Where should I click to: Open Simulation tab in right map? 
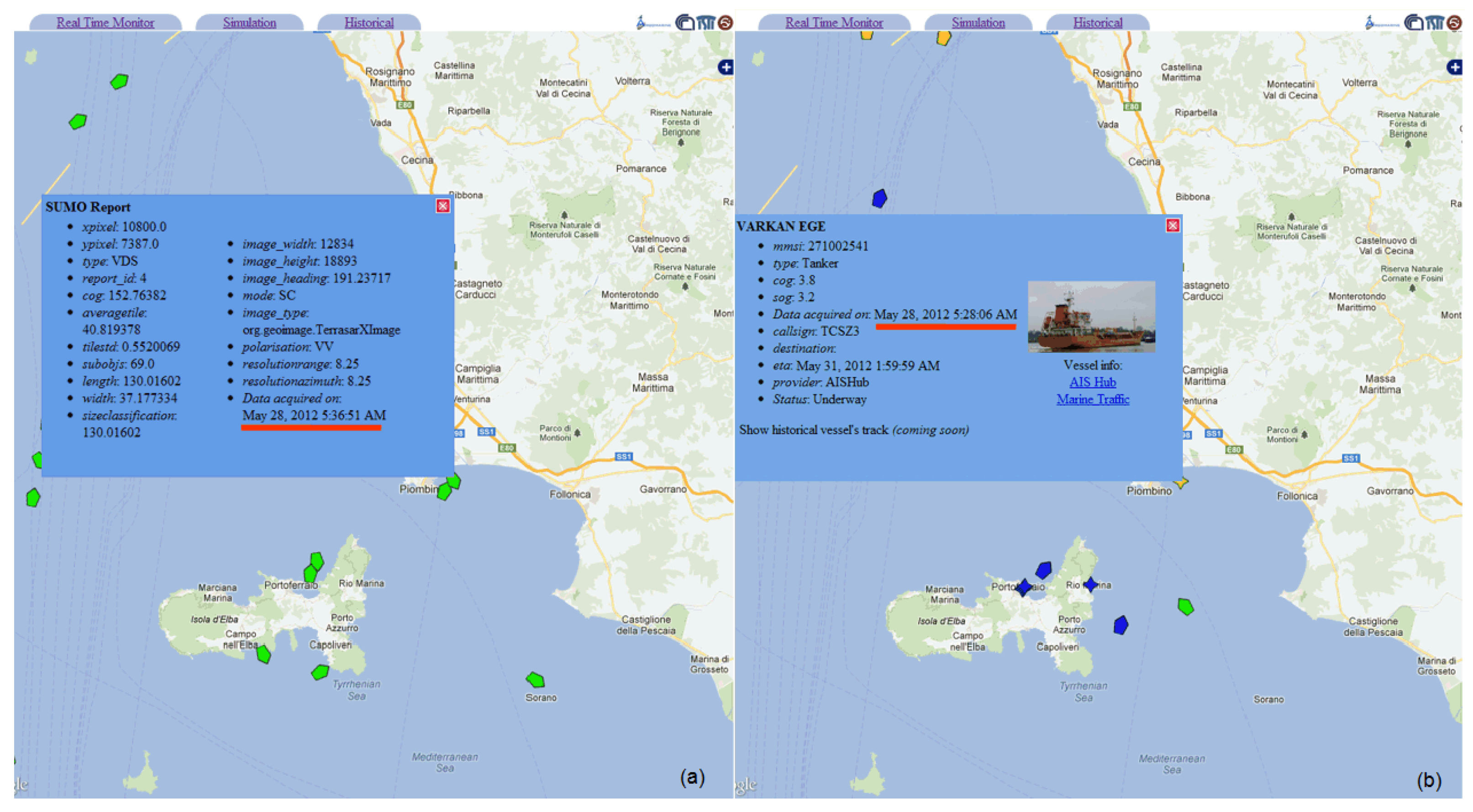[x=978, y=23]
